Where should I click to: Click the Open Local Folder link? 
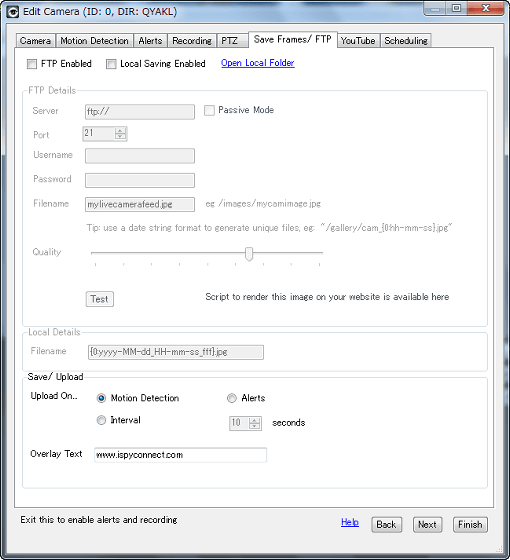pos(258,63)
